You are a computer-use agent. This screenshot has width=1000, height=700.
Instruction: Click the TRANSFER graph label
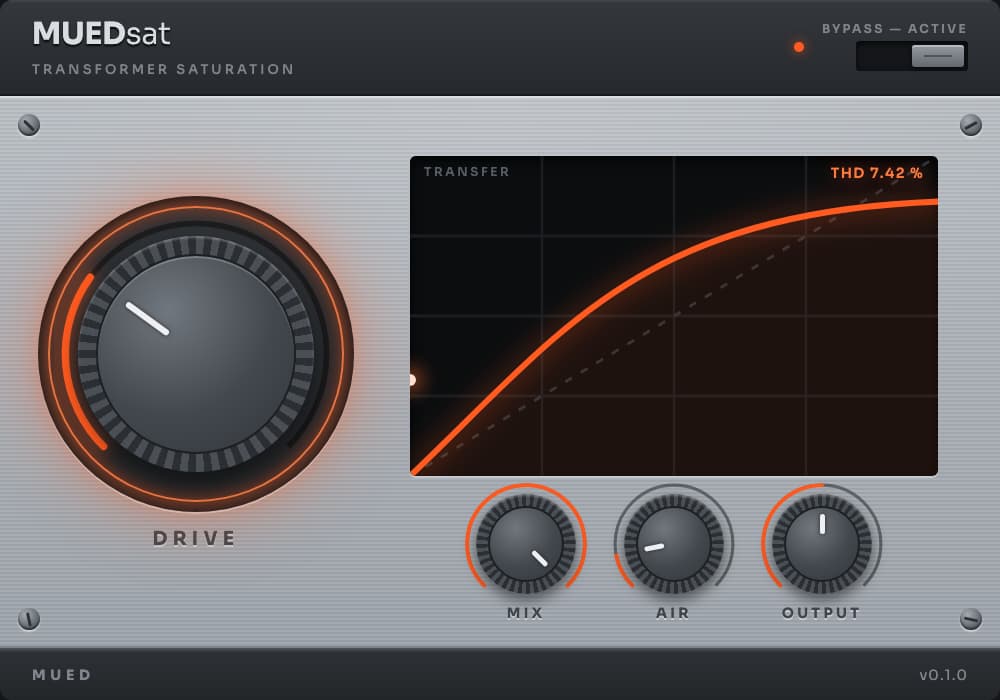tap(467, 171)
